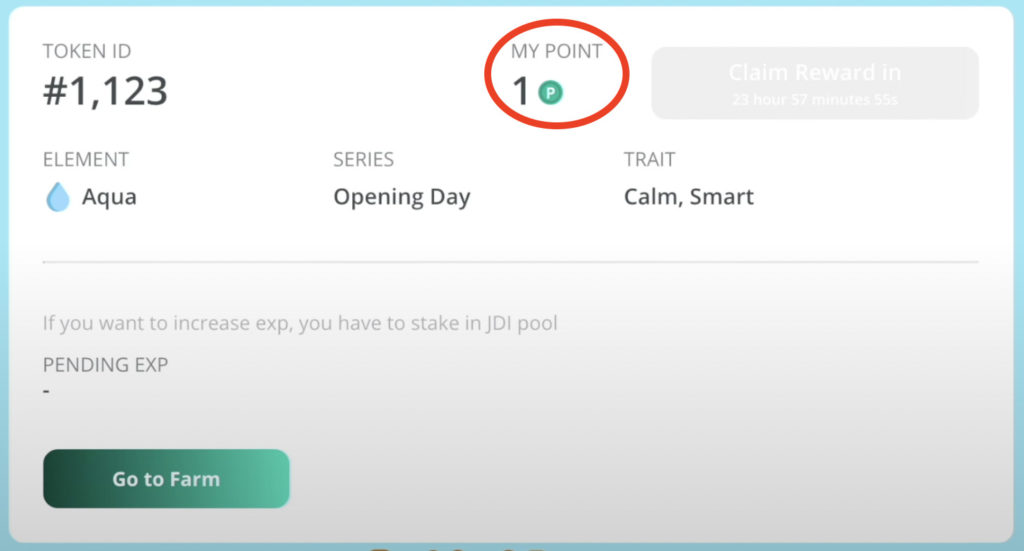This screenshot has width=1024, height=551.
Task: Click the point value number 1
Action: point(520,91)
